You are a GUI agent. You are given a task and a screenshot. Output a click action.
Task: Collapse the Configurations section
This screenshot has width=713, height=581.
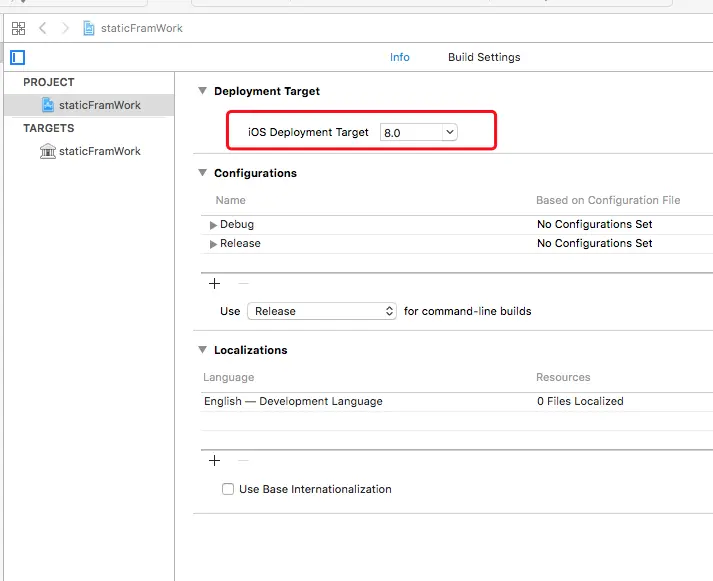point(203,173)
